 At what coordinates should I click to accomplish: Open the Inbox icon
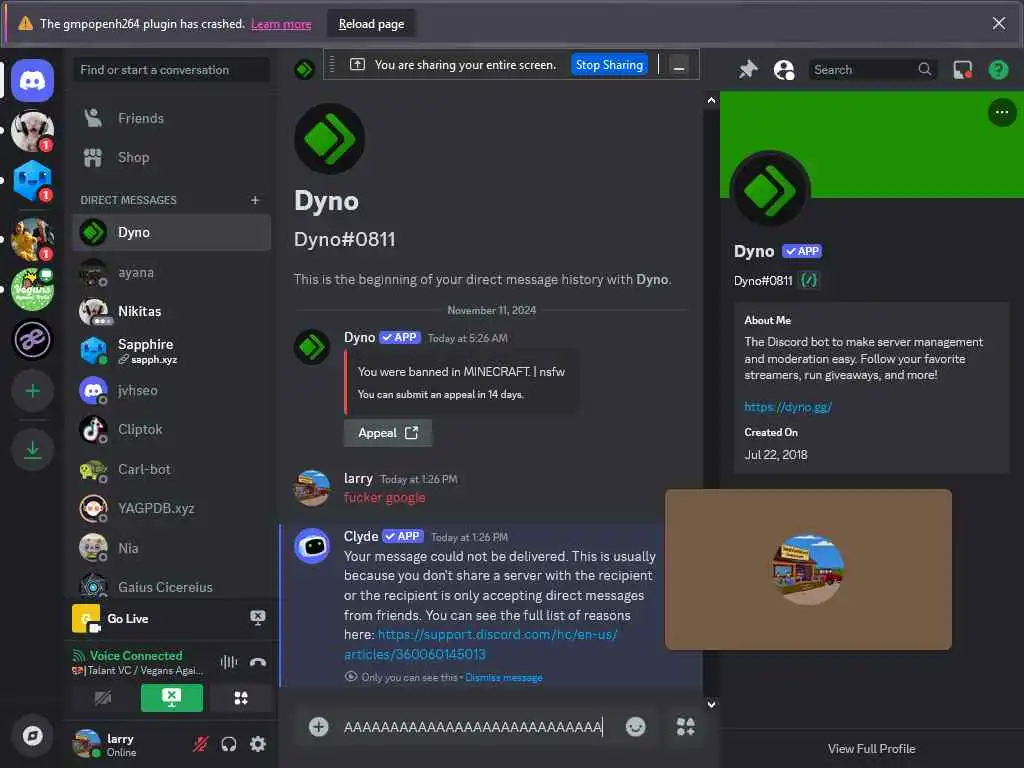[x=963, y=69]
